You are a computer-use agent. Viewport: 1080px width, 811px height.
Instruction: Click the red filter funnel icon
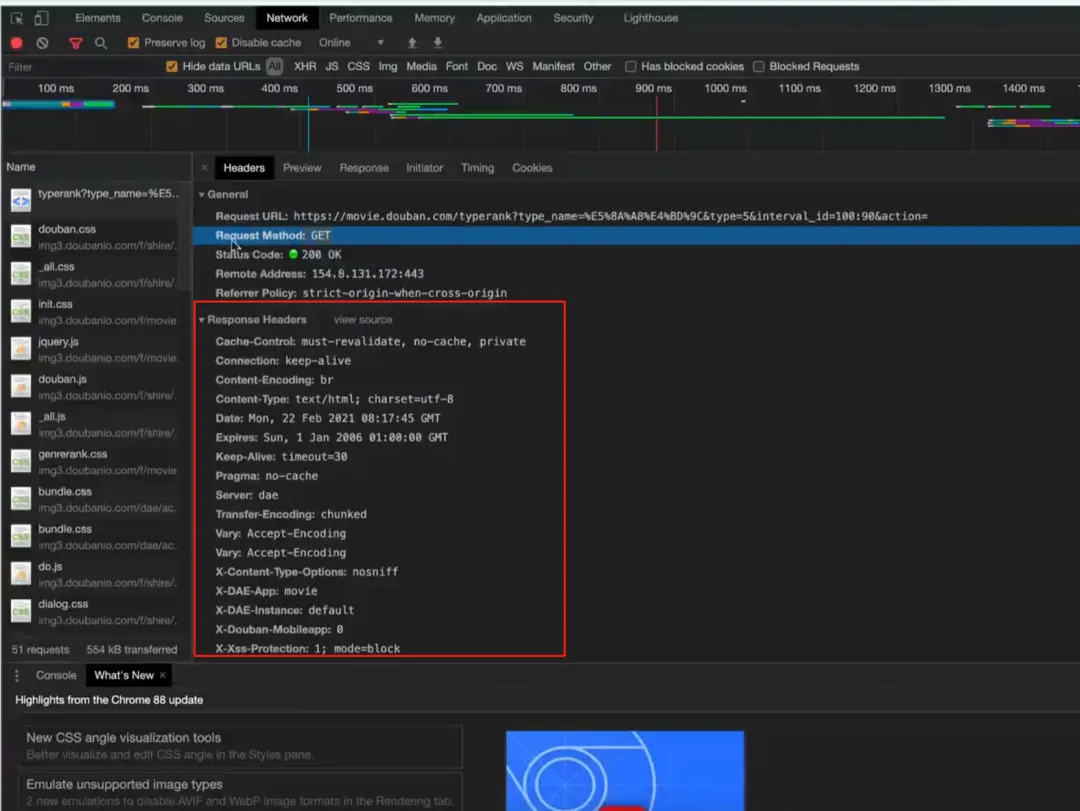(75, 43)
